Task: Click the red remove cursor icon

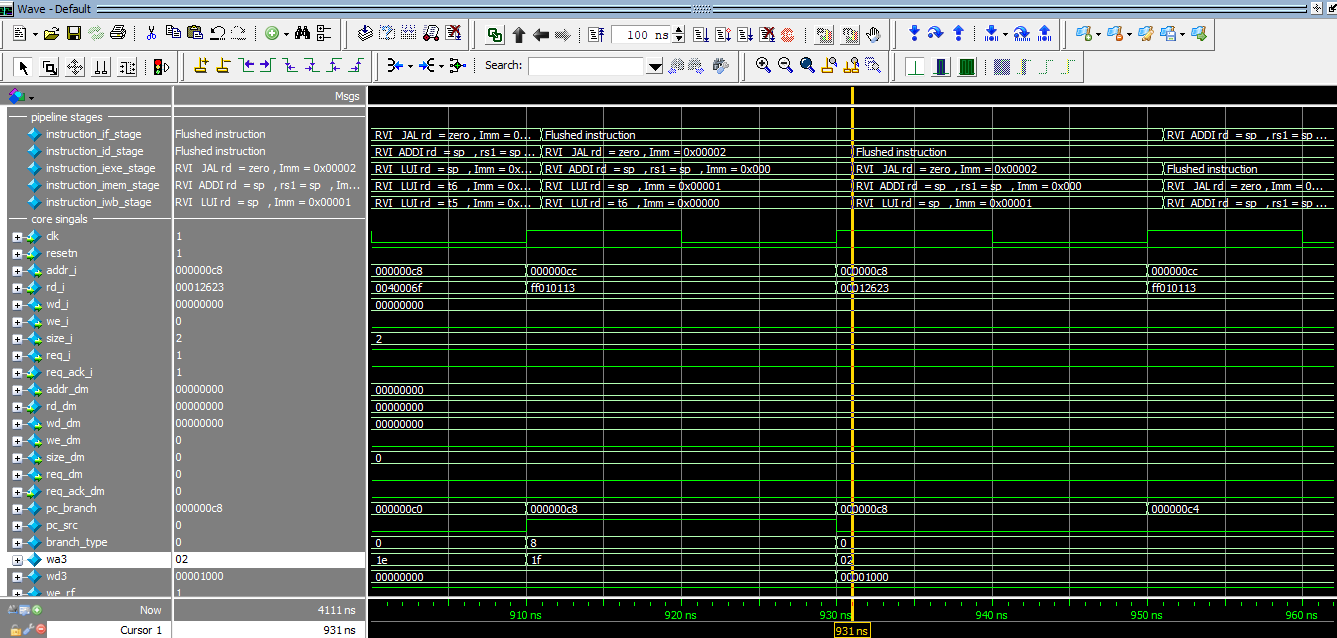Action: click(x=39, y=629)
